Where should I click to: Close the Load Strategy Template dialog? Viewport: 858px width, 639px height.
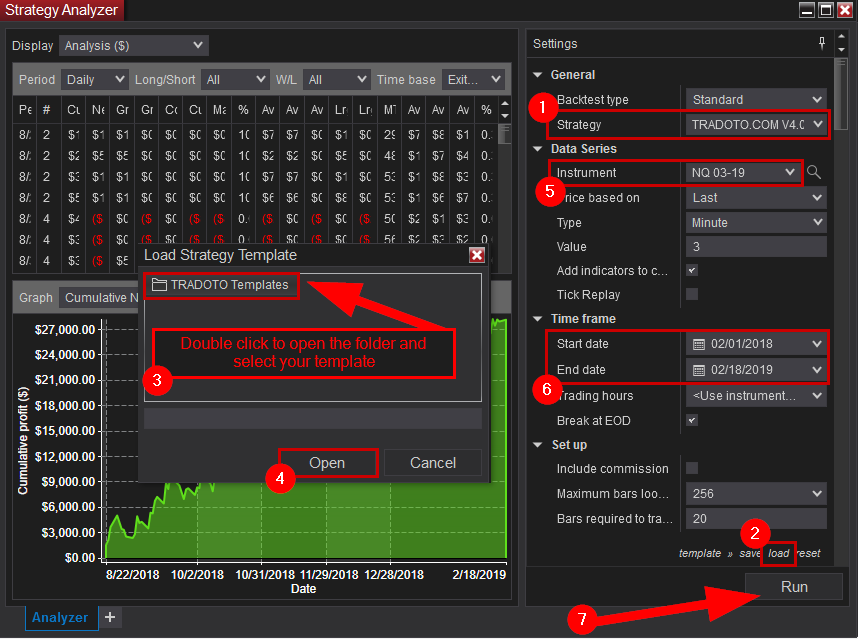(x=476, y=255)
